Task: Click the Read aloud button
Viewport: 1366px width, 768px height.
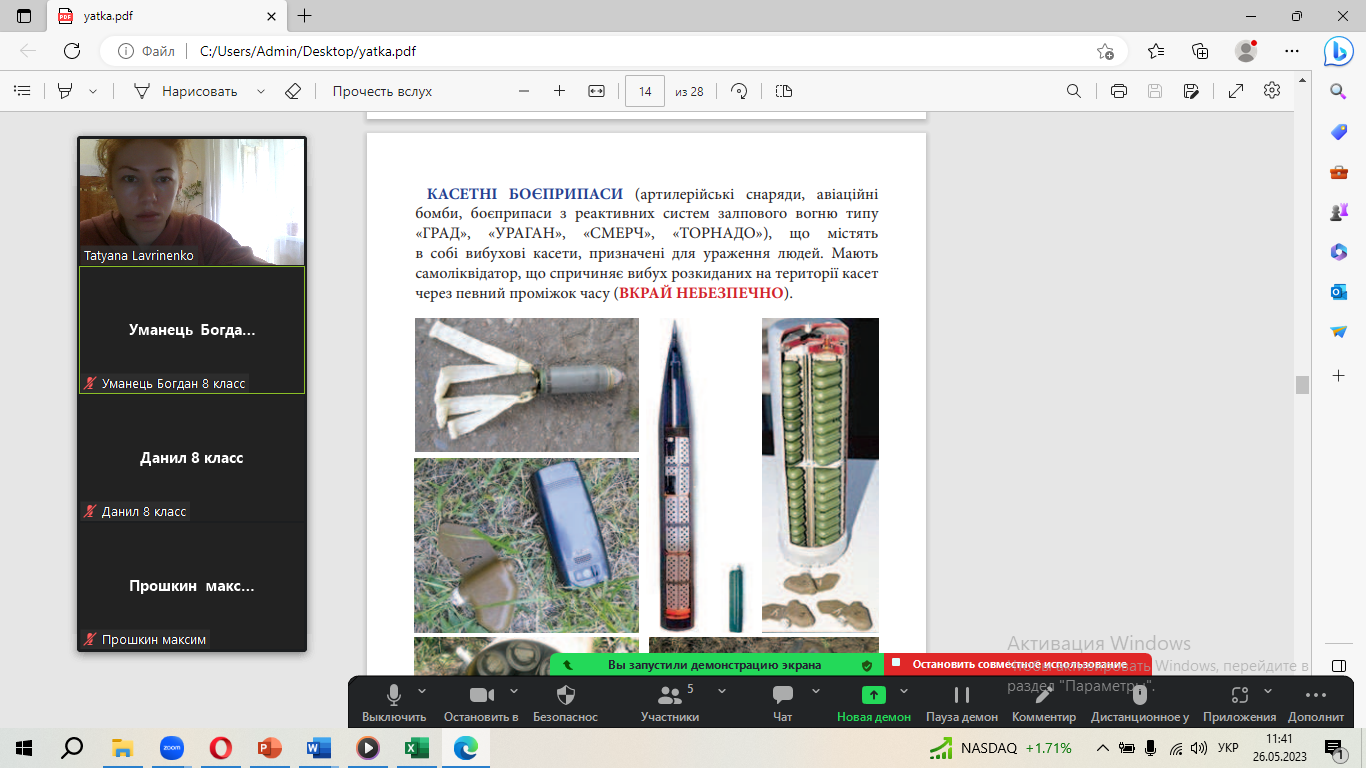Action: pyautogui.click(x=382, y=91)
